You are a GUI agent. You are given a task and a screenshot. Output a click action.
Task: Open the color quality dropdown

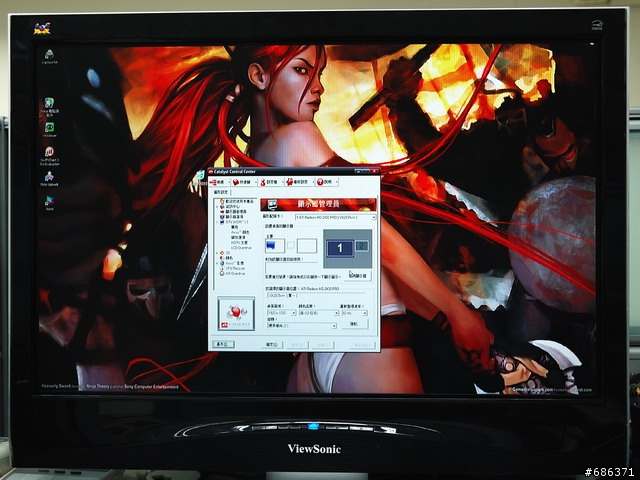[319, 313]
